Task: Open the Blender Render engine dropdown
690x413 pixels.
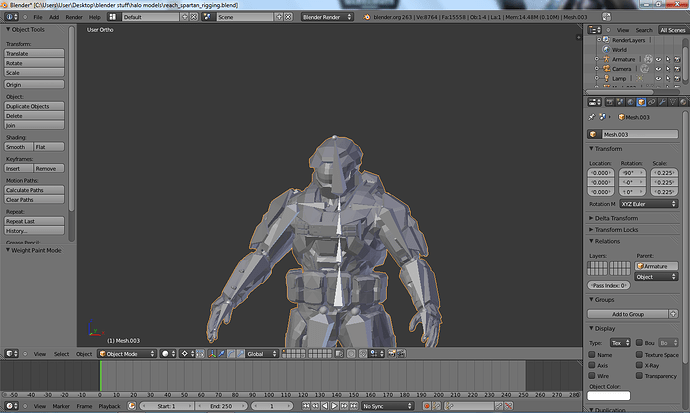Action: (x=327, y=17)
